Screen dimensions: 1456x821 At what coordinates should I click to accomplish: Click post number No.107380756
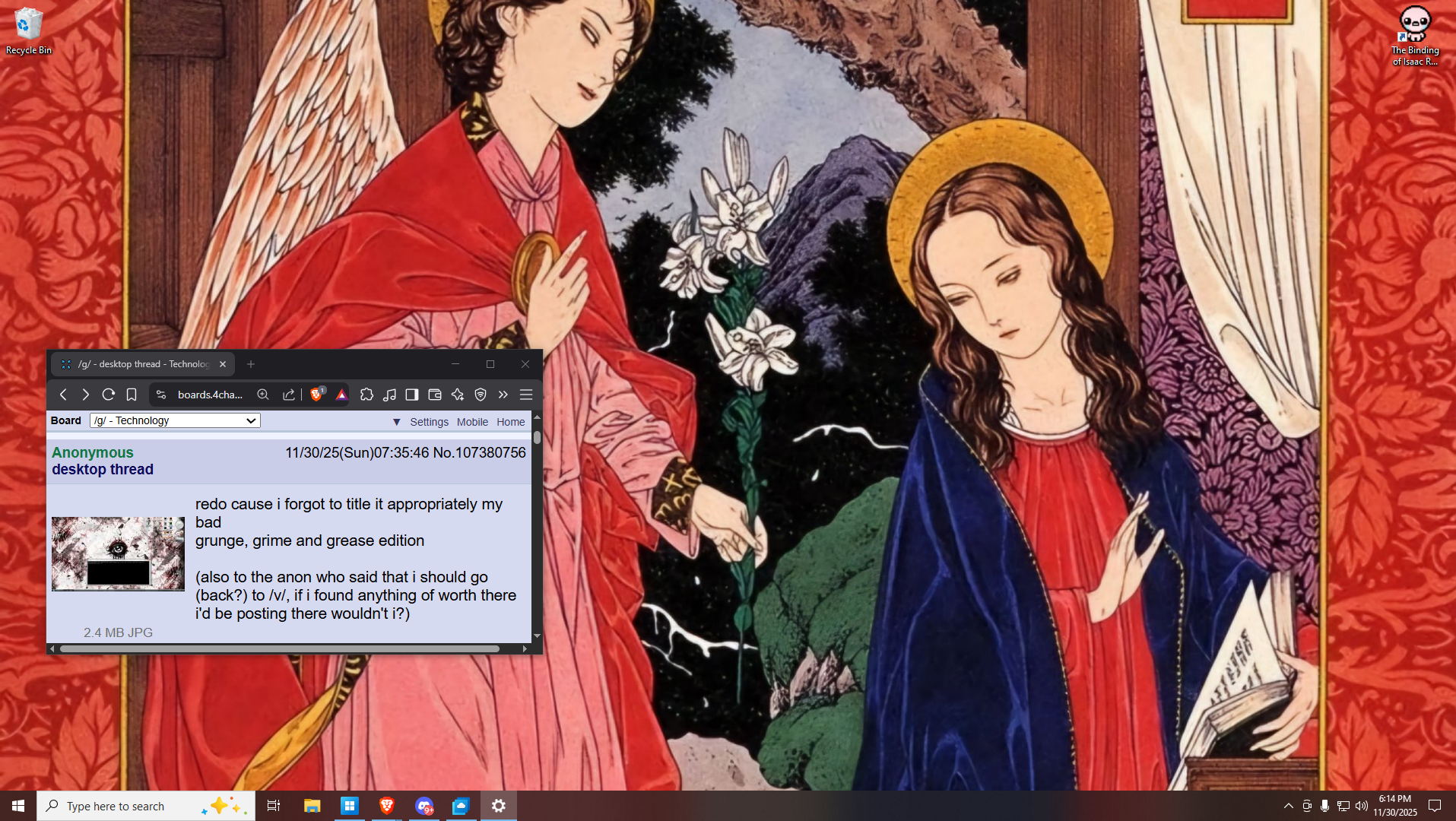[479, 452]
